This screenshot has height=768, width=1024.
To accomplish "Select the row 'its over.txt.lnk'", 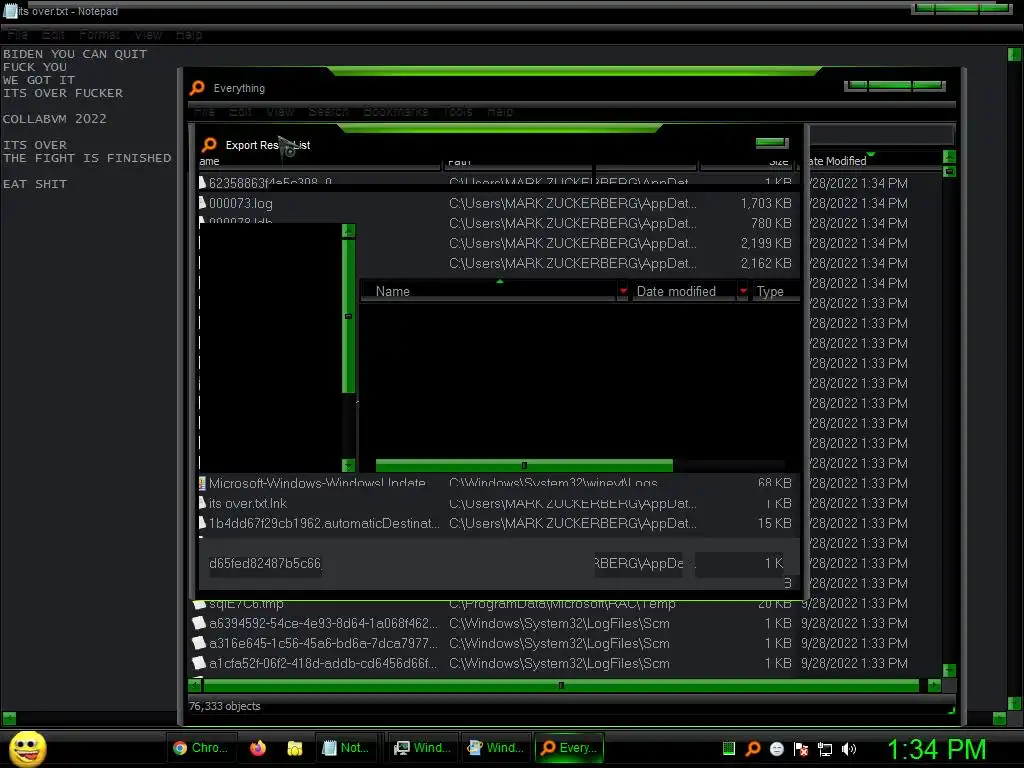I will coord(498,503).
